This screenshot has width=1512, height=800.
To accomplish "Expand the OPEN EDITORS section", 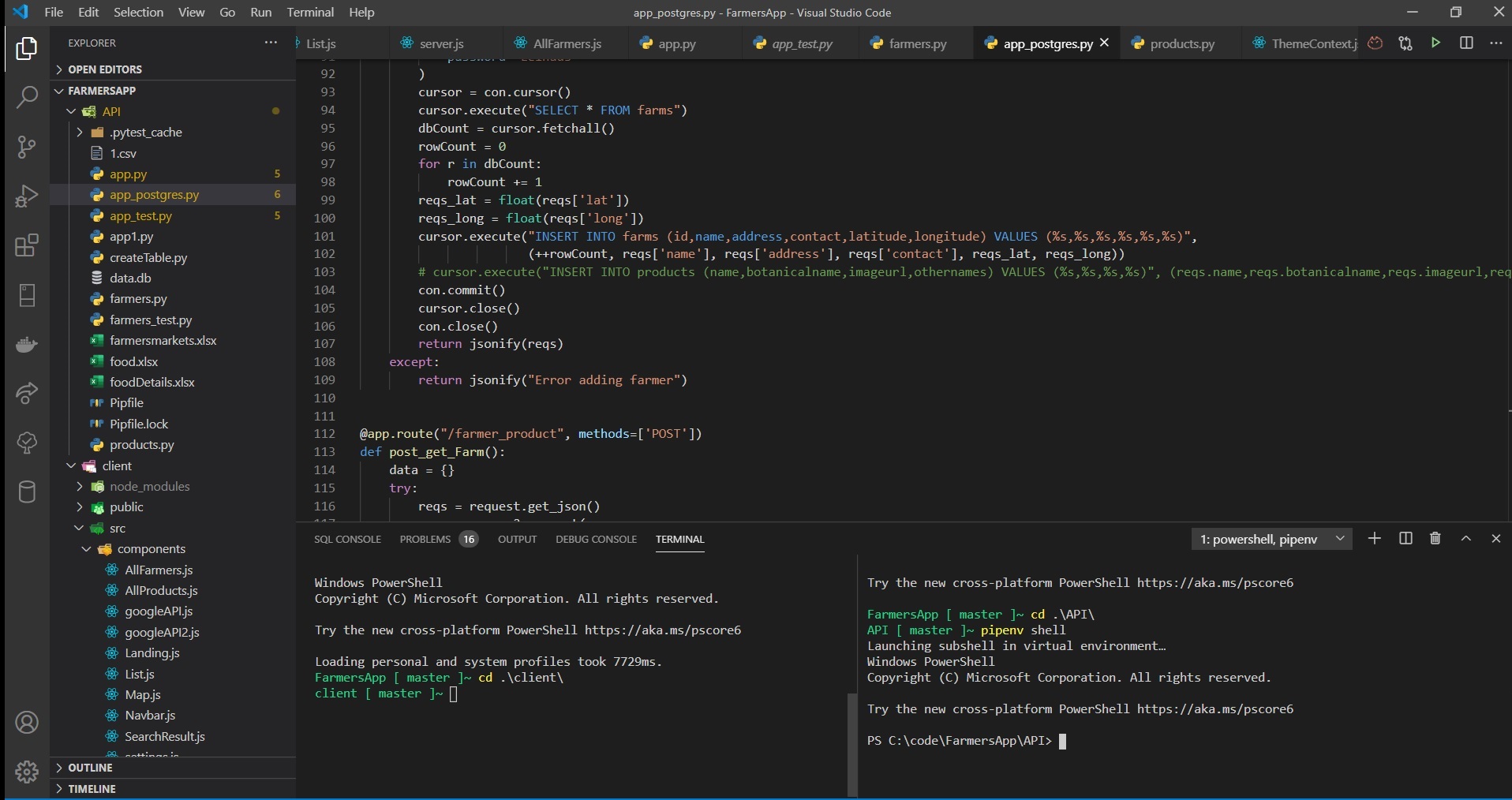I will pyautogui.click(x=173, y=69).
